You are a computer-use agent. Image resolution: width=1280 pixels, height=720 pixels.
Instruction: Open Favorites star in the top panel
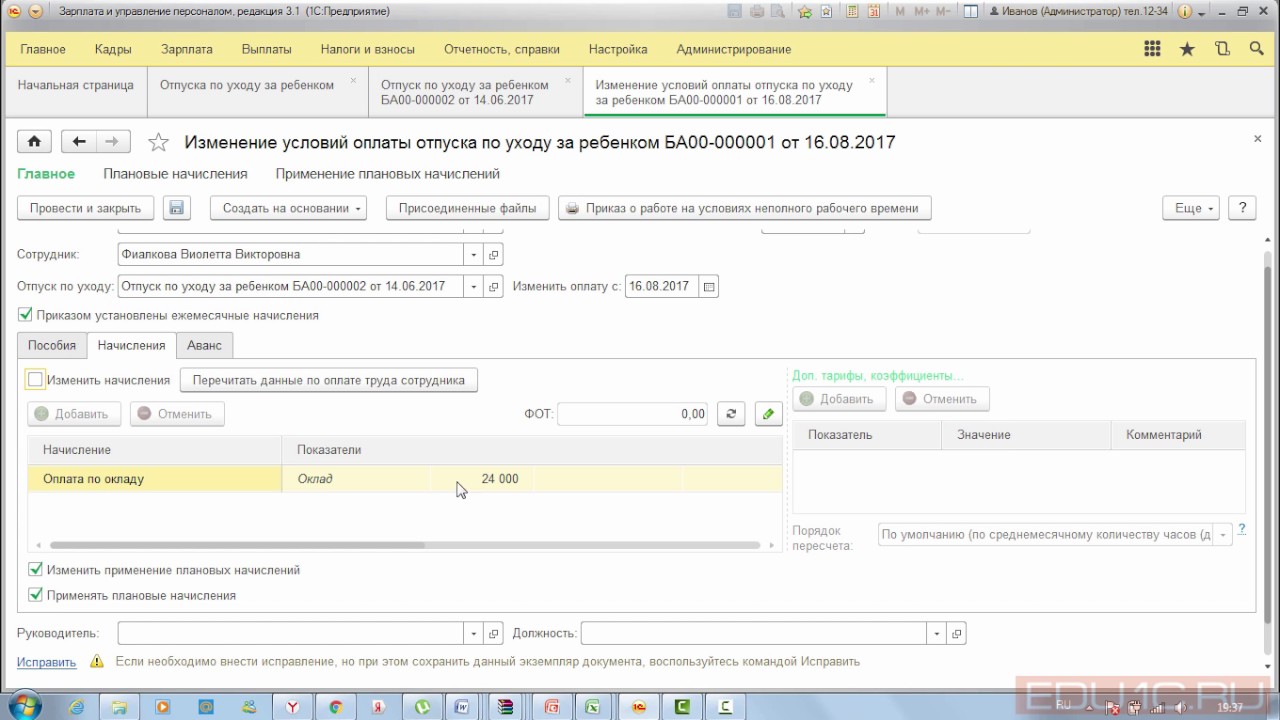[1187, 49]
